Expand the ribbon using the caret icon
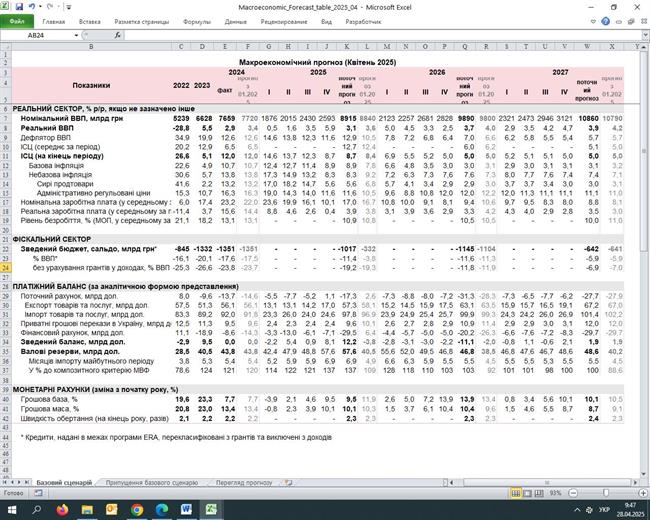This screenshot has height=520, width=650. [x=593, y=22]
